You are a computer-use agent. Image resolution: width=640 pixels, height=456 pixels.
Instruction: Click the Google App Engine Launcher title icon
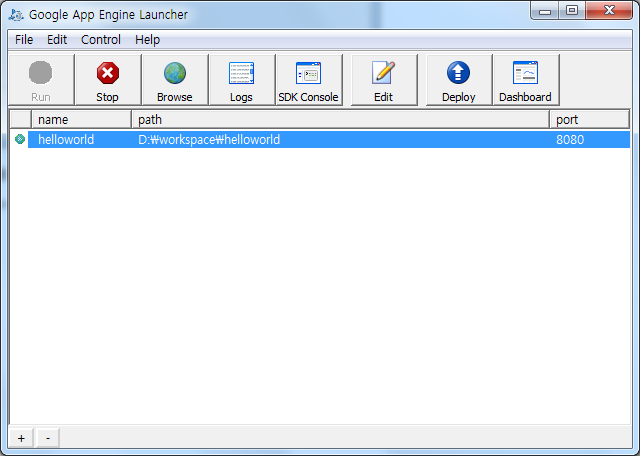pos(16,15)
